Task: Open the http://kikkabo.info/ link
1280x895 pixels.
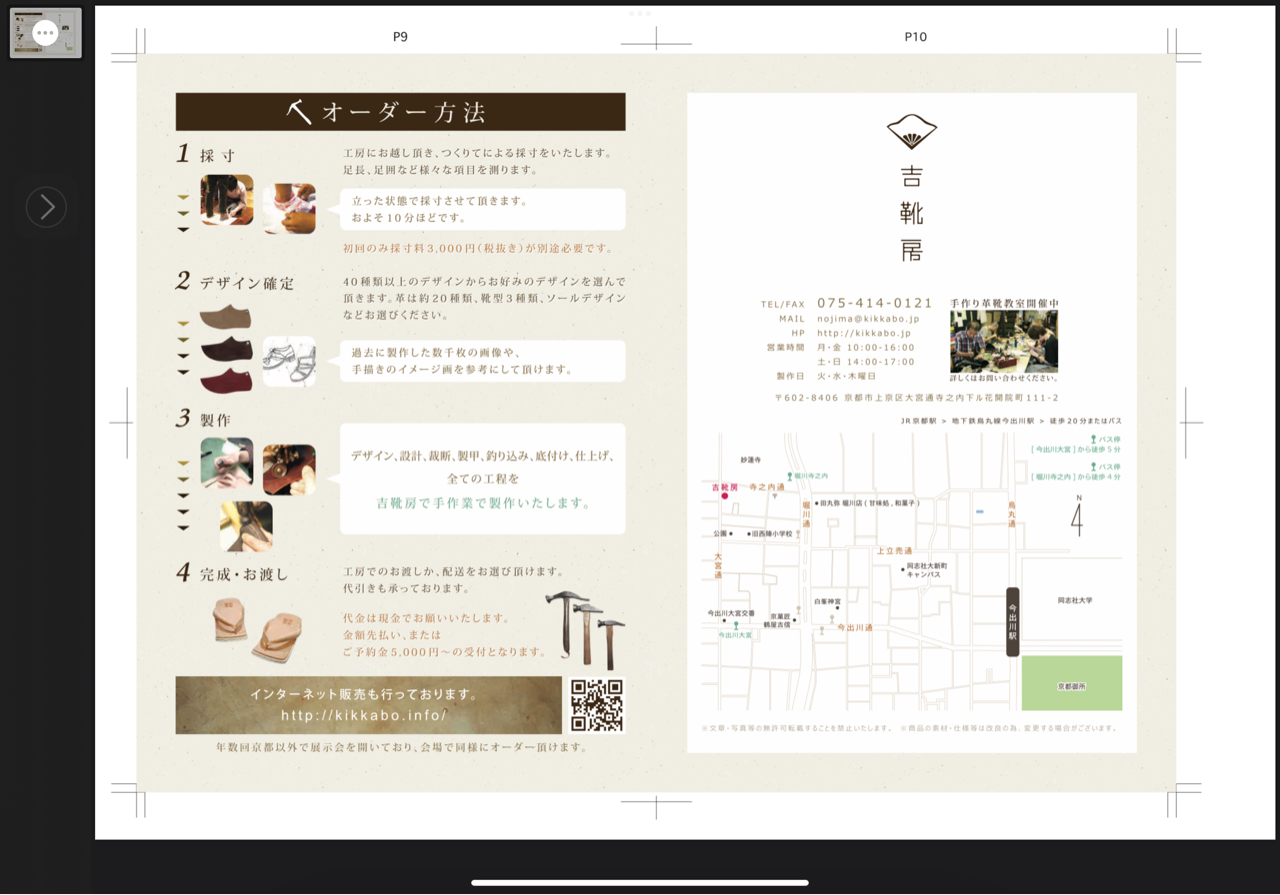Action: tap(364, 715)
